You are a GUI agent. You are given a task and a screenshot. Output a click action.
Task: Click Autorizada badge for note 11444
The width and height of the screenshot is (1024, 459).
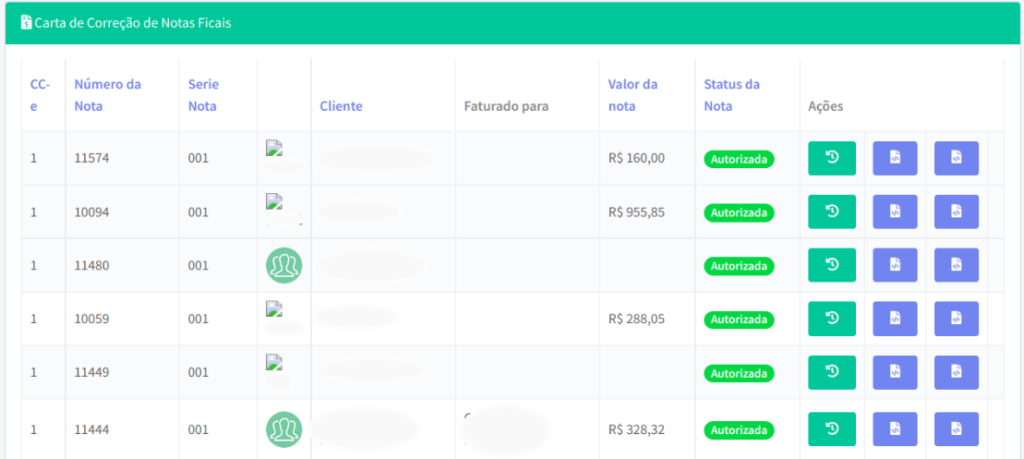739,431
